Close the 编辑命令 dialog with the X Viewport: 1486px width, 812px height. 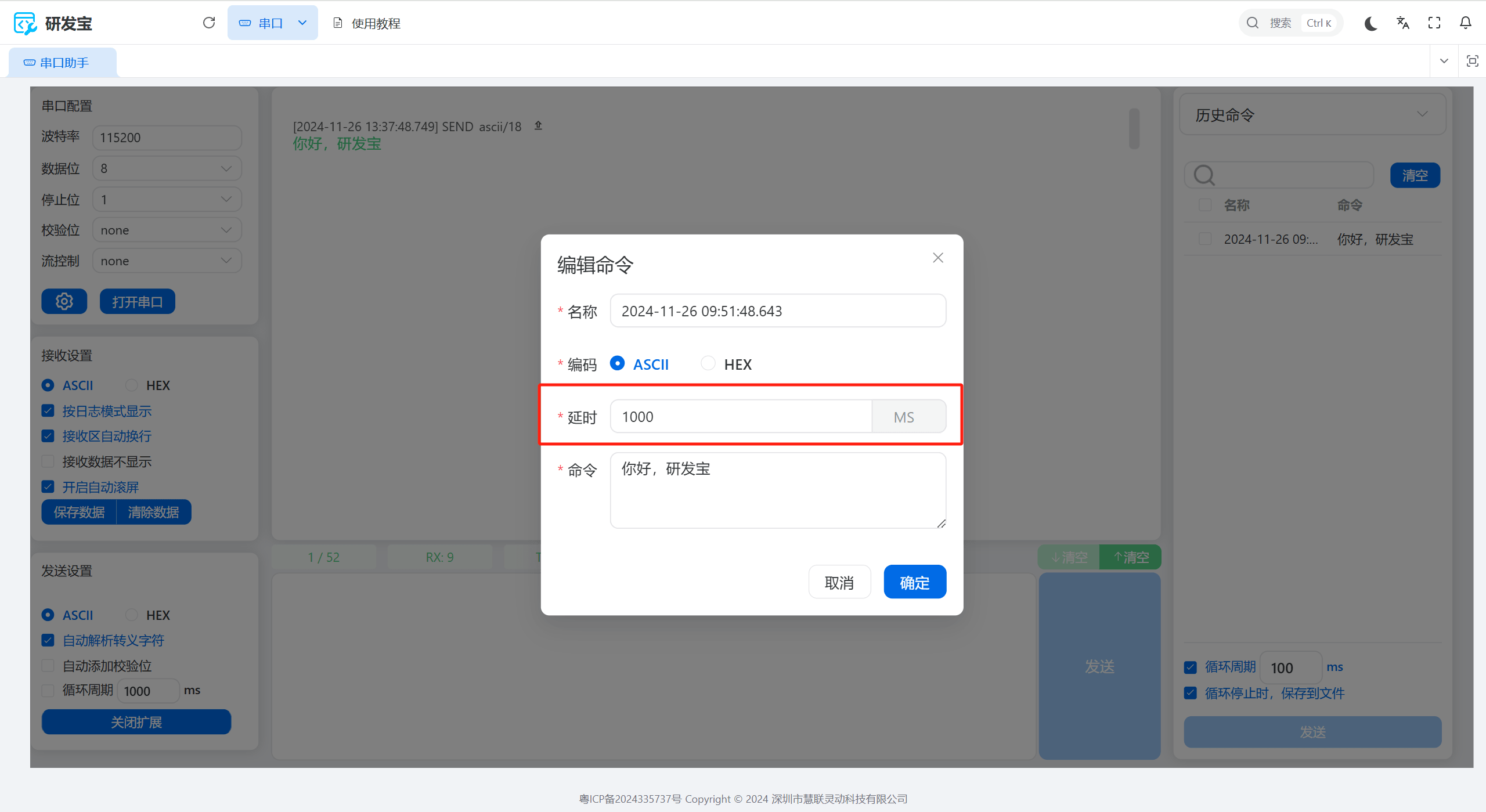[x=938, y=258]
